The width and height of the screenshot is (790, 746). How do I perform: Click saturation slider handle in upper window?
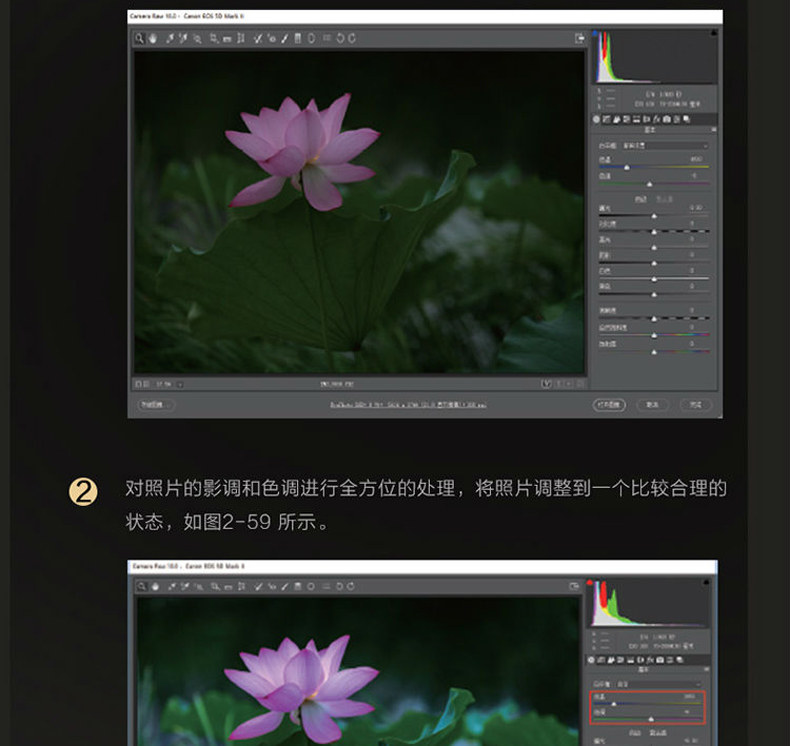coord(654,352)
